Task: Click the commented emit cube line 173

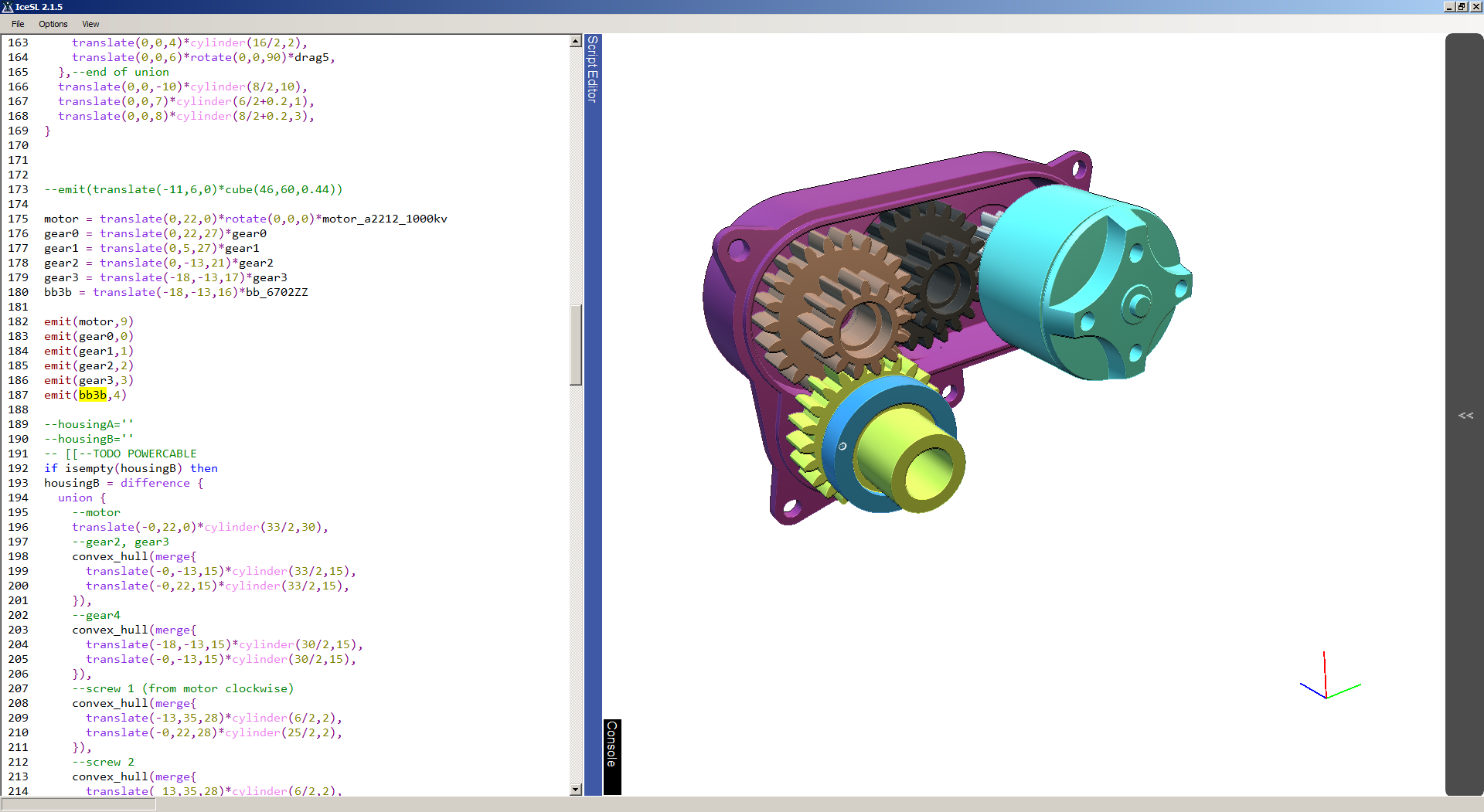Action: pyautogui.click(x=193, y=189)
